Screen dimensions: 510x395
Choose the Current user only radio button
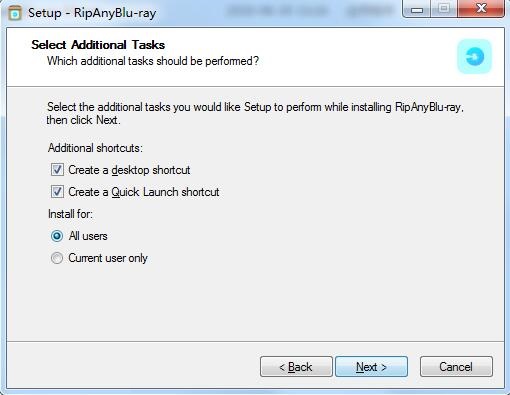point(57,258)
